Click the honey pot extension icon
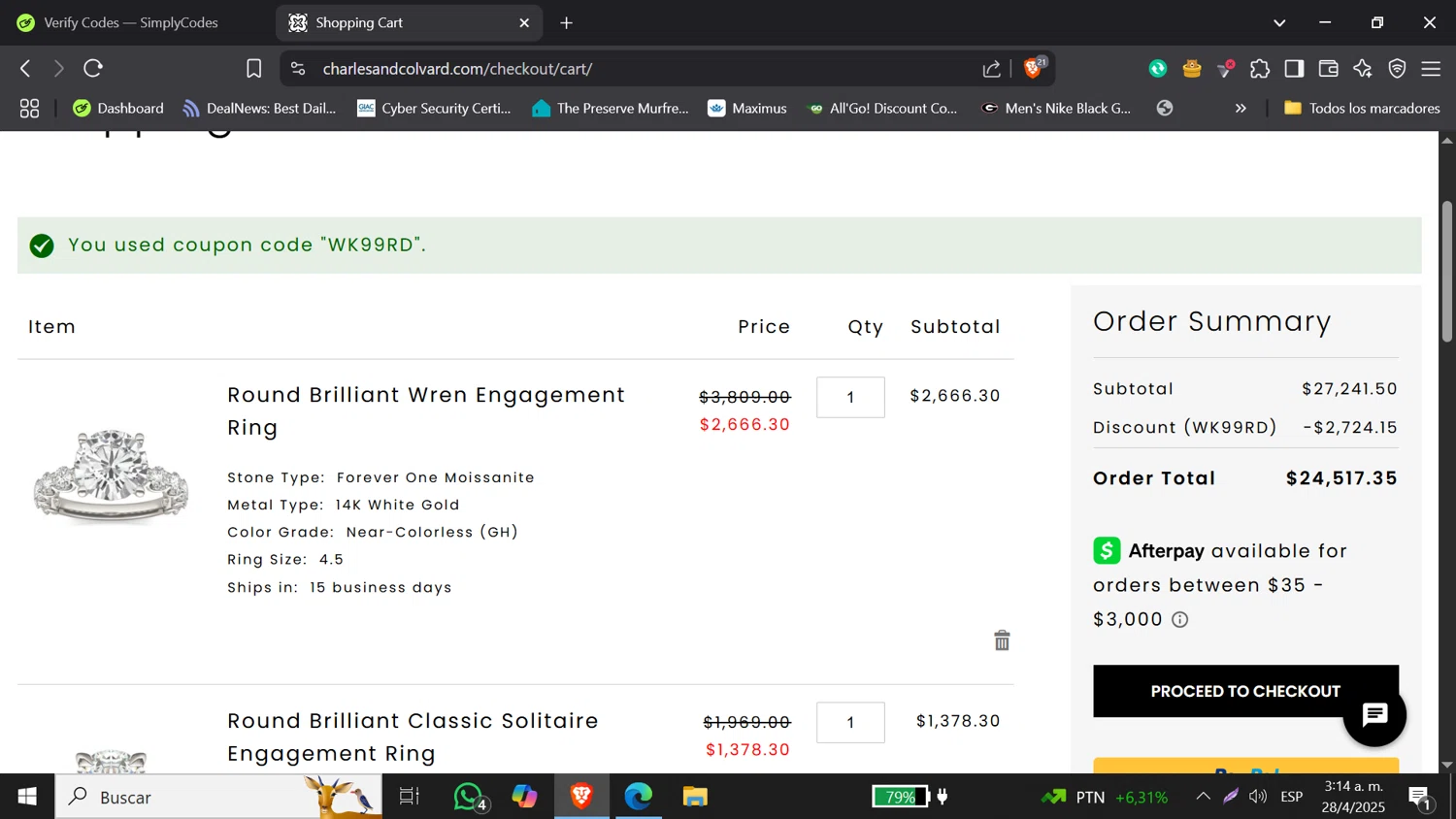The height and width of the screenshot is (819, 1456). click(1192, 69)
